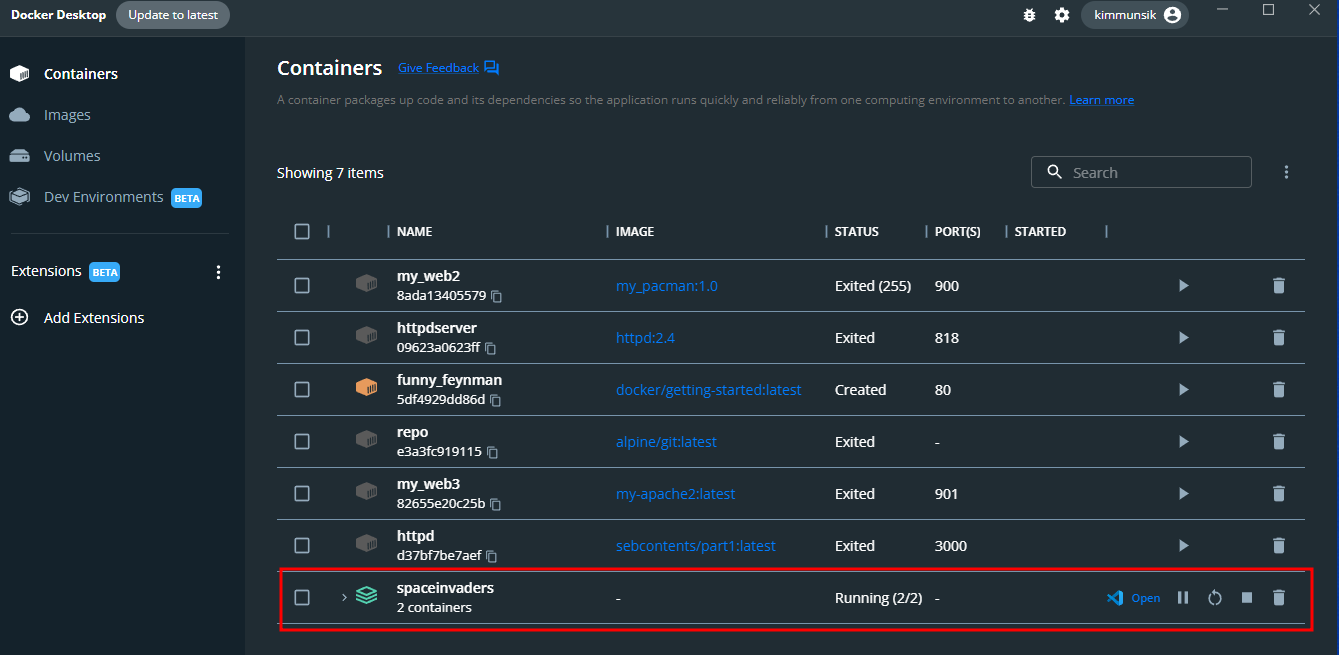Viewport: 1339px width, 655px height.
Task: Copy the funny_feynman container ID
Action: pos(495,401)
